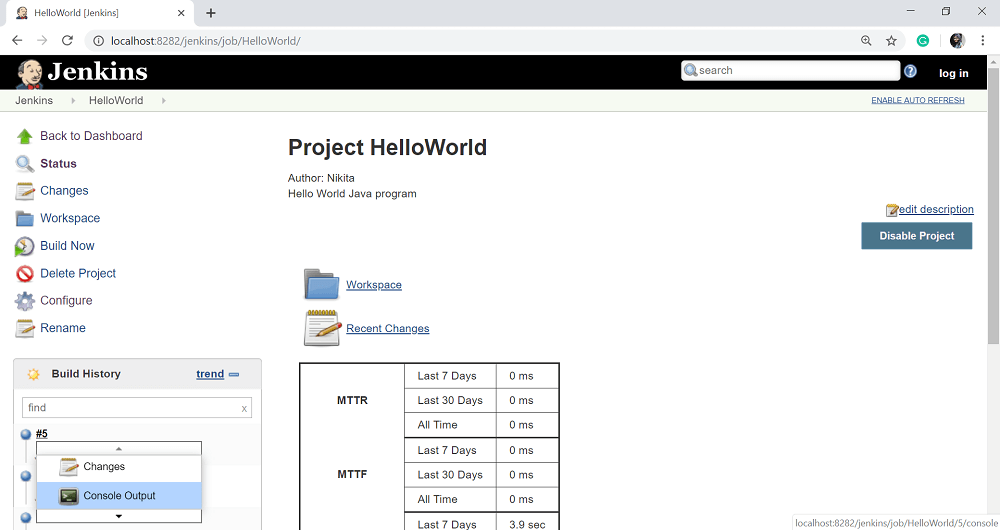Click the bookmark star icon in address bar
1000x530 pixels.
(891, 41)
